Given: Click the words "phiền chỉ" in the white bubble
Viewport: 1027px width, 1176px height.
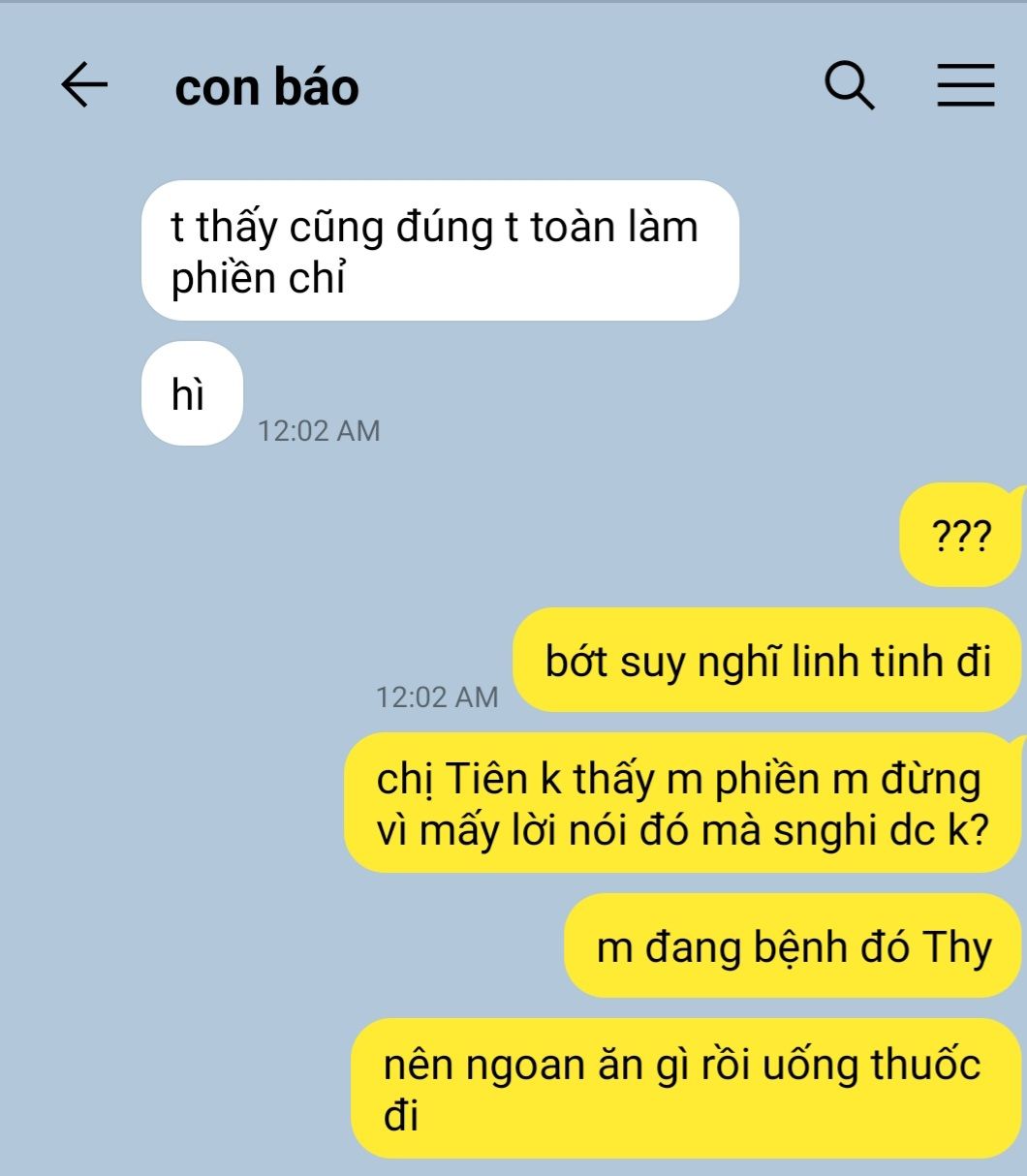Looking at the screenshot, I should pyautogui.click(x=258, y=278).
